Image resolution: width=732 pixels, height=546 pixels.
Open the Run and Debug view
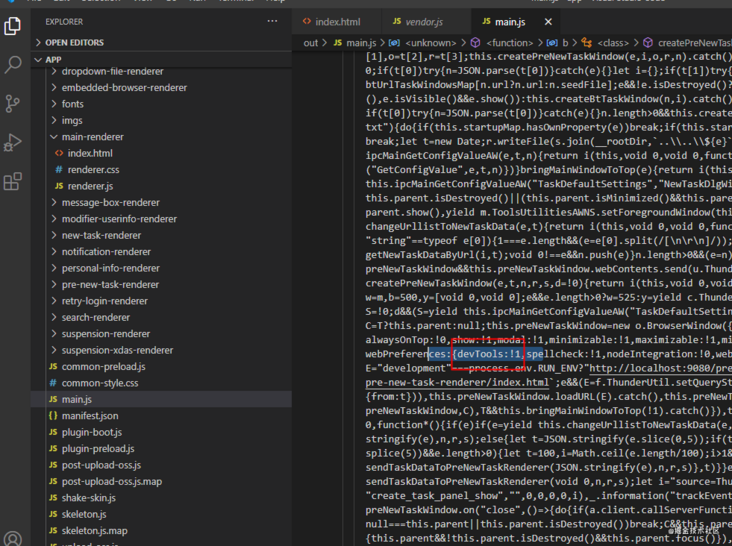coord(13,143)
